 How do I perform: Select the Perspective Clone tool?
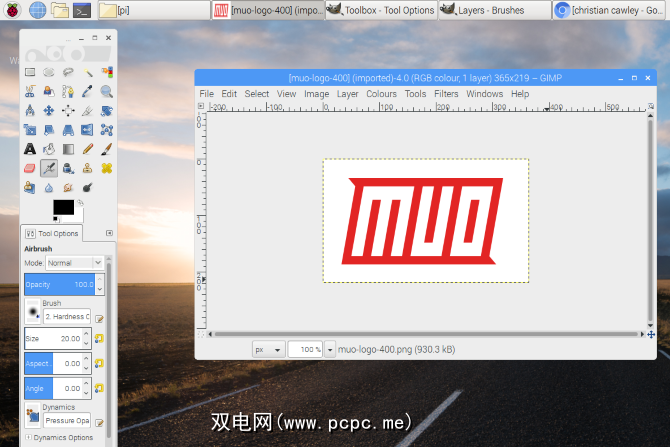[30, 188]
